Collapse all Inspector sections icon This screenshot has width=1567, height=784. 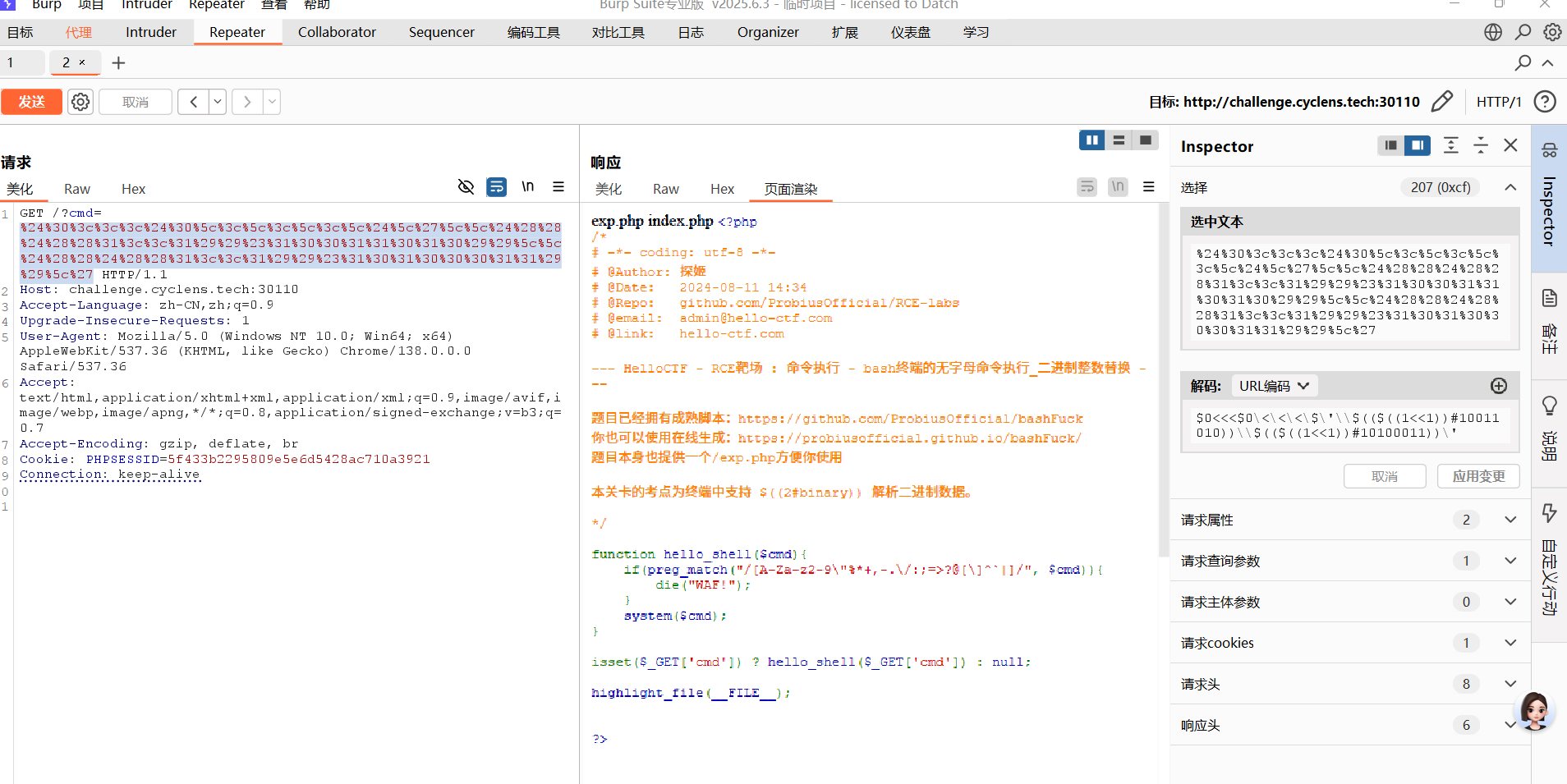pyautogui.click(x=1481, y=145)
